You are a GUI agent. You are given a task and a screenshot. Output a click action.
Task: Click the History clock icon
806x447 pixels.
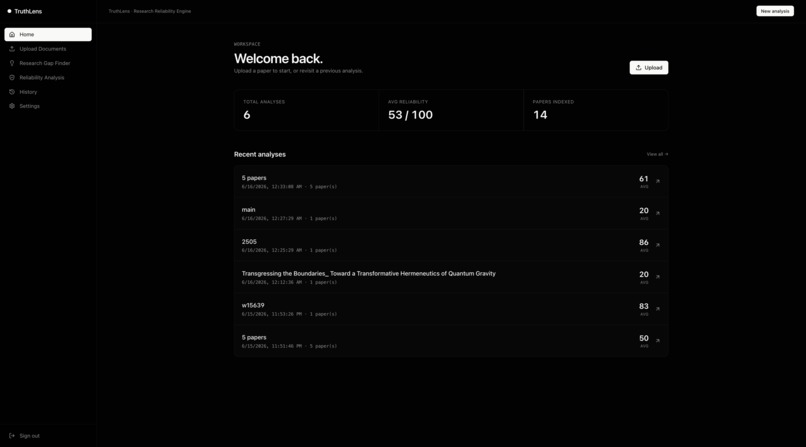tap(12, 92)
